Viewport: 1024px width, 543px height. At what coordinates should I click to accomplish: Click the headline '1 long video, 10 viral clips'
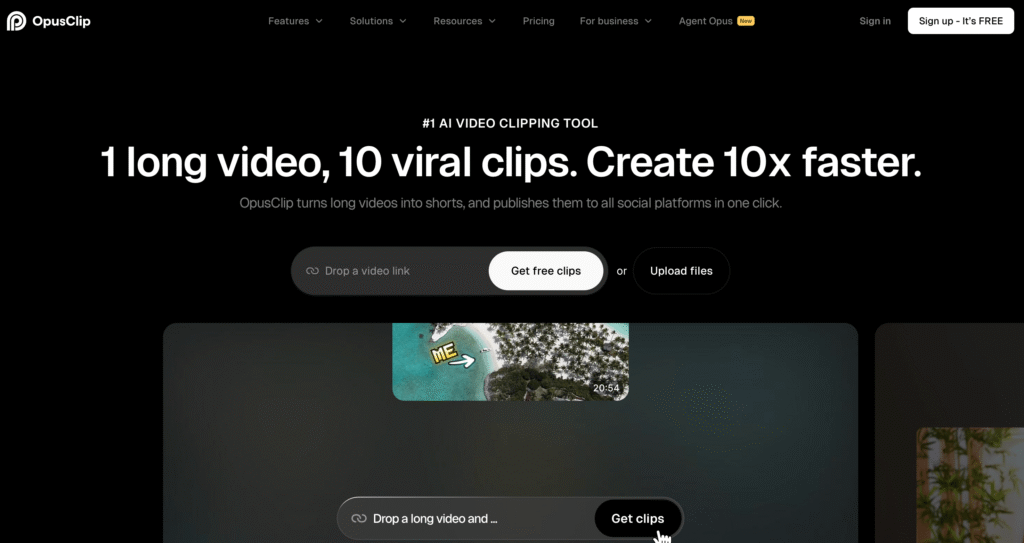coord(338,162)
